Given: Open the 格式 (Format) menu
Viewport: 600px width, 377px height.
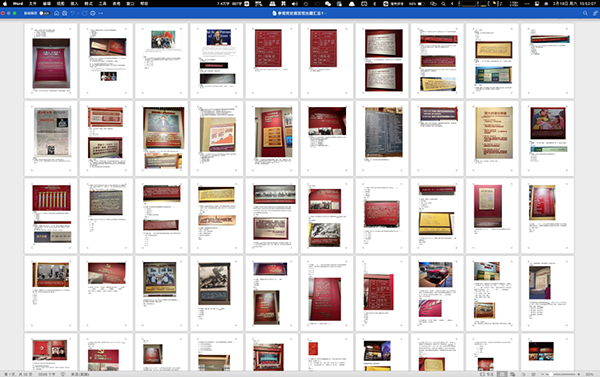Looking at the screenshot, I should coord(88,3).
